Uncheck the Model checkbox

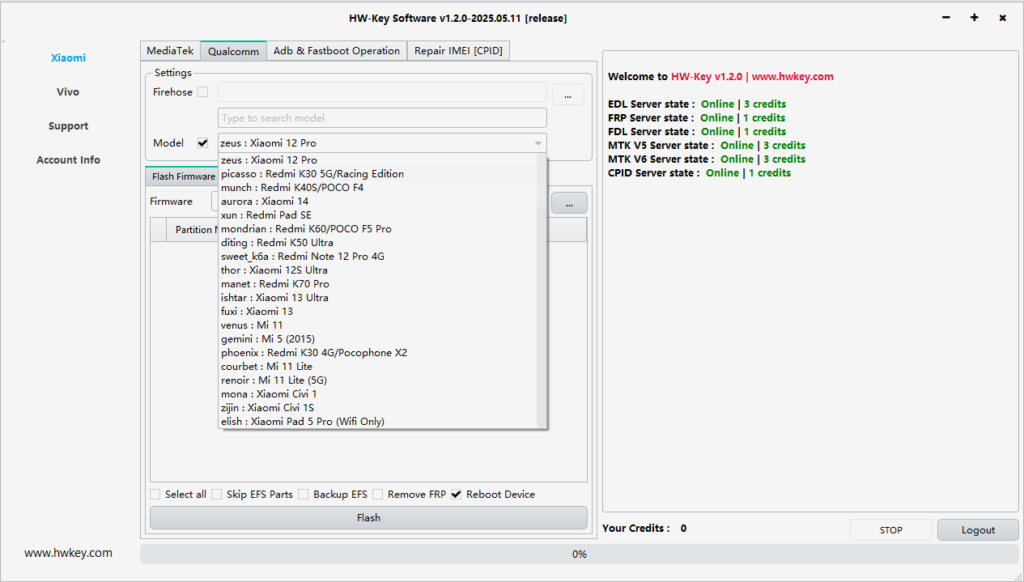[204, 142]
